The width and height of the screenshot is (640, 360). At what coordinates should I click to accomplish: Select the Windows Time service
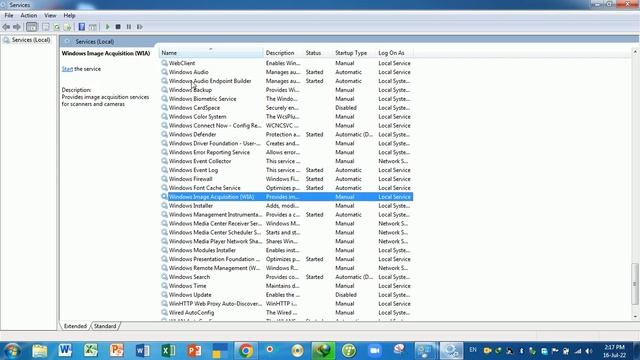286,286
